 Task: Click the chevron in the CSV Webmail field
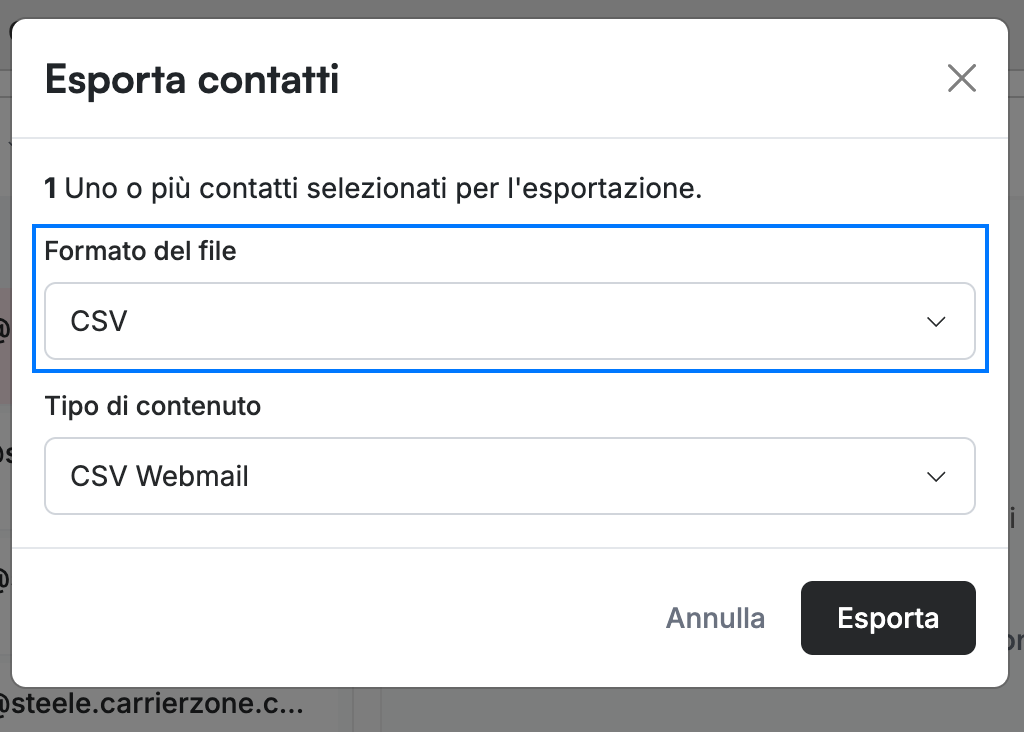(936, 477)
